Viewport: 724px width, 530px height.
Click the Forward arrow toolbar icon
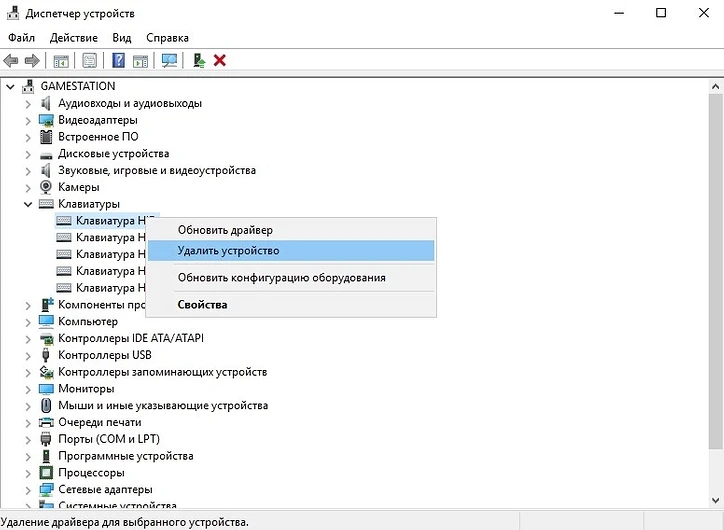32,60
